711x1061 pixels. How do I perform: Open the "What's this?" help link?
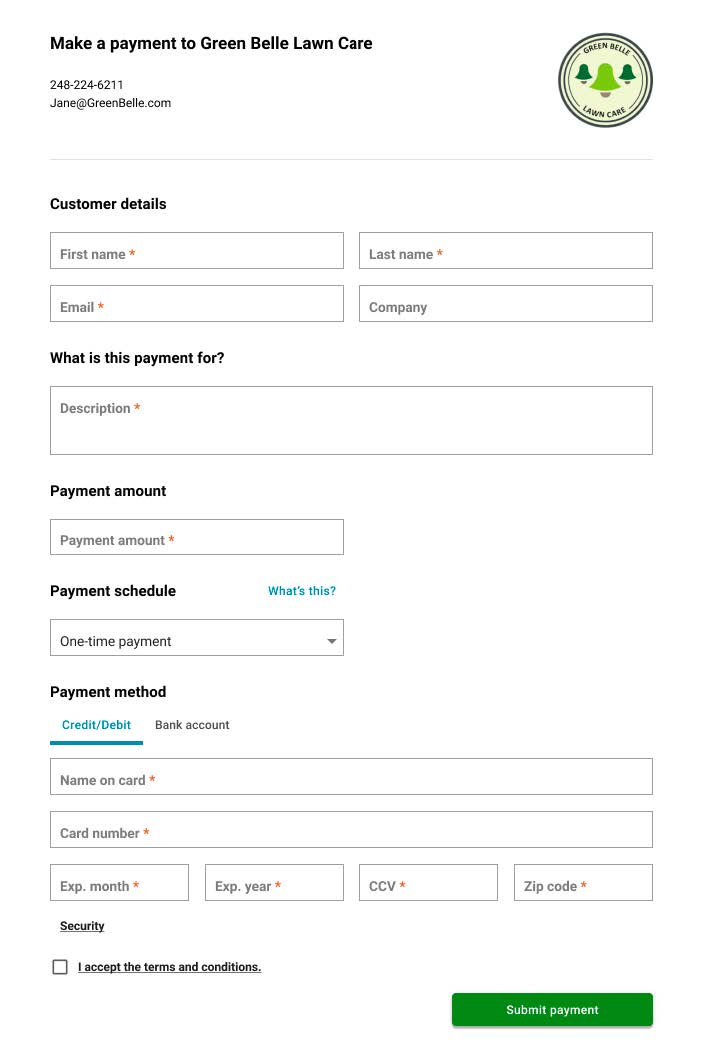pyautogui.click(x=302, y=591)
